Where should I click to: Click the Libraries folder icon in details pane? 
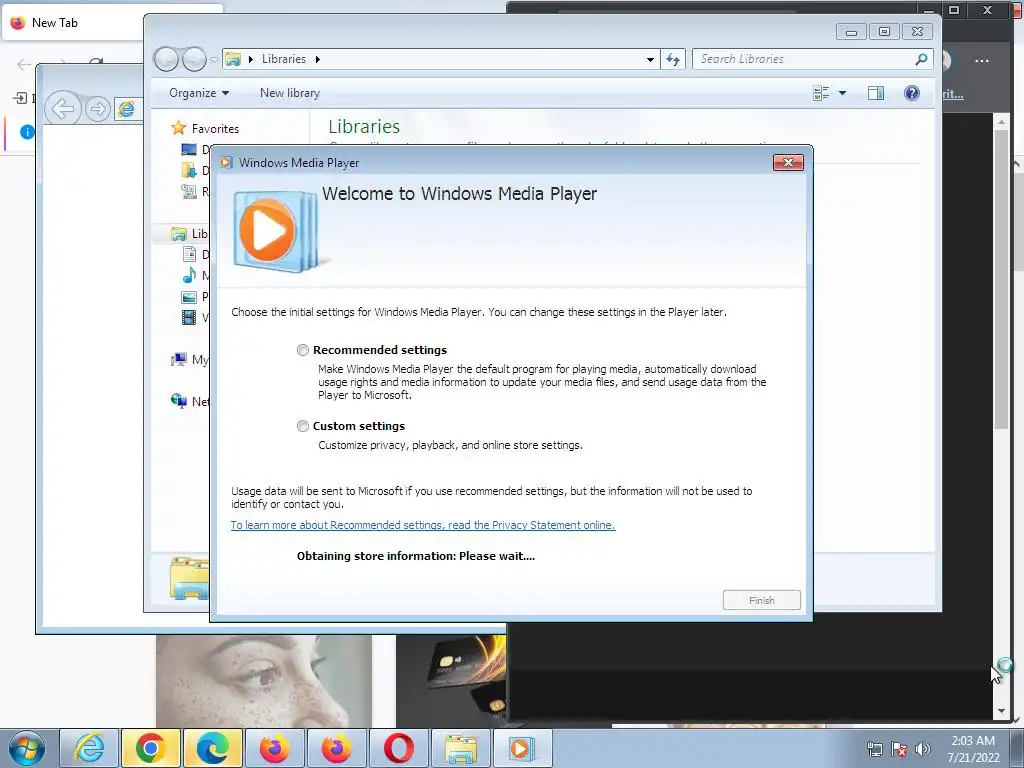pos(189,578)
